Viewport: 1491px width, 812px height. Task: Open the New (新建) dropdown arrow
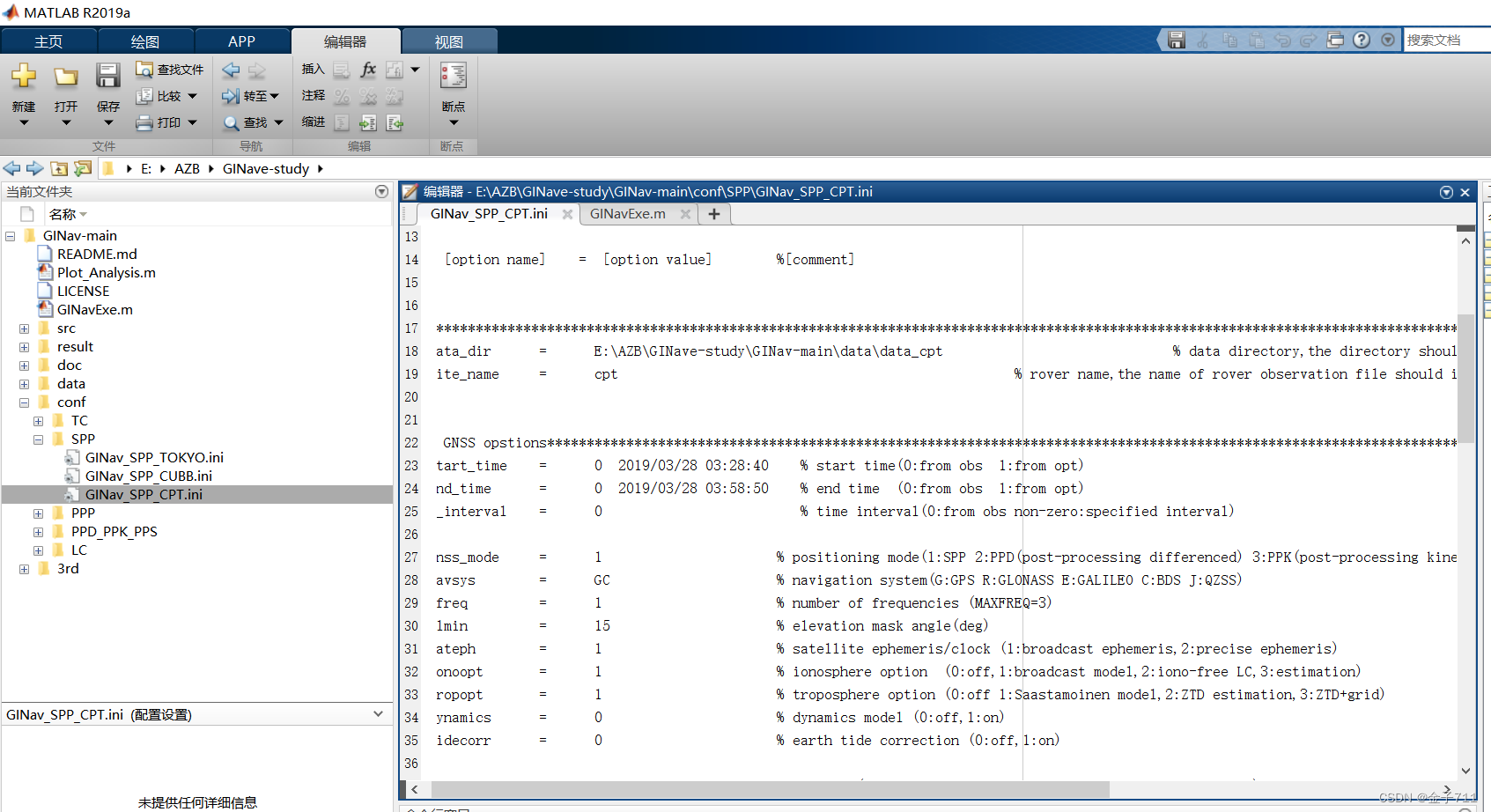coord(24,122)
